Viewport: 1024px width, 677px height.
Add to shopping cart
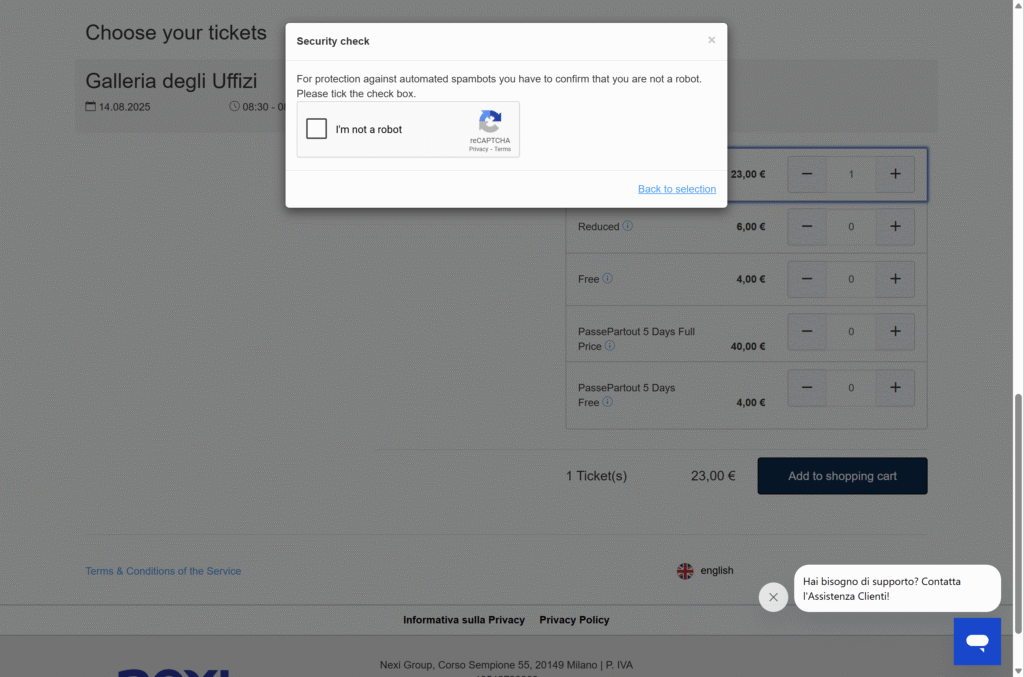click(x=842, y=476)
